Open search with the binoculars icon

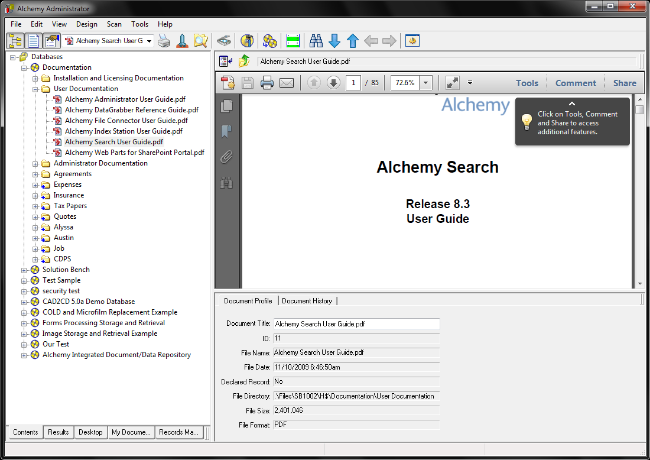click(x=316, y=41)
